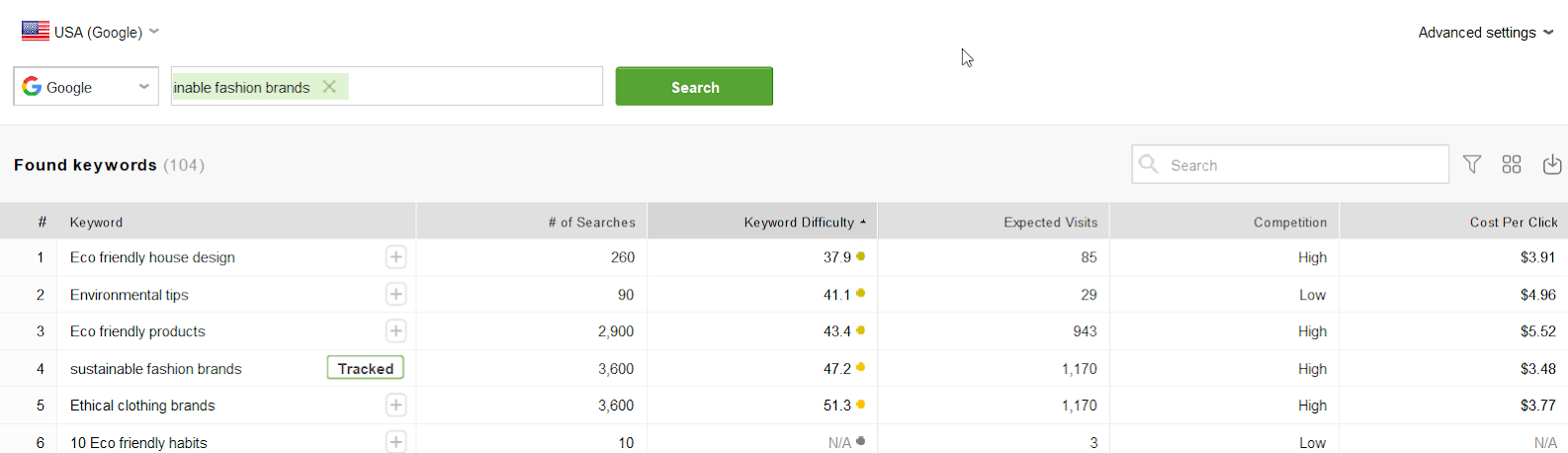Focus the found keywords Search field
The width and height of the screenshot is (1568, 453).
(1290, 164)
